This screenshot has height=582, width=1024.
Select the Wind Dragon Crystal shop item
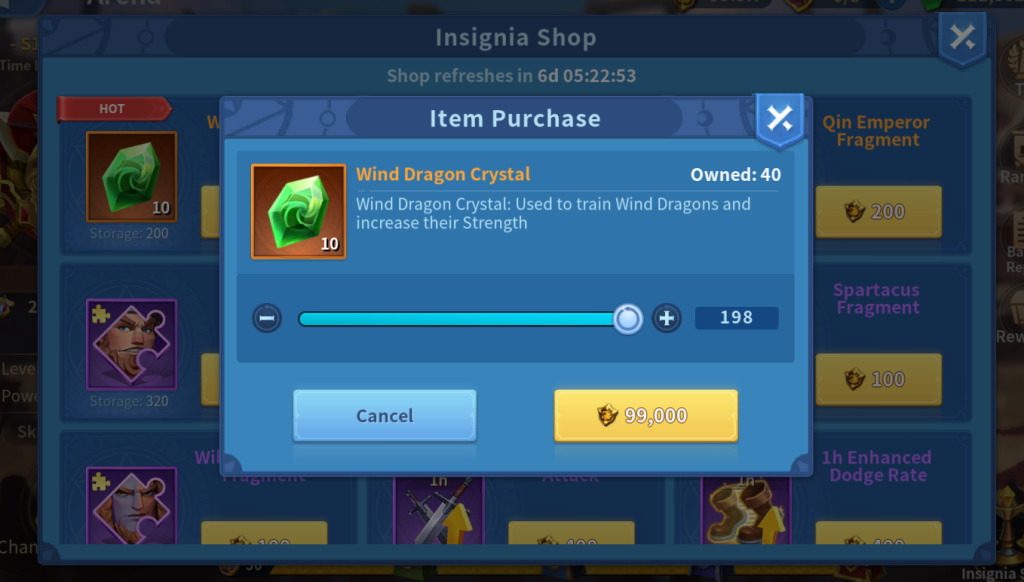click(131, 176)
